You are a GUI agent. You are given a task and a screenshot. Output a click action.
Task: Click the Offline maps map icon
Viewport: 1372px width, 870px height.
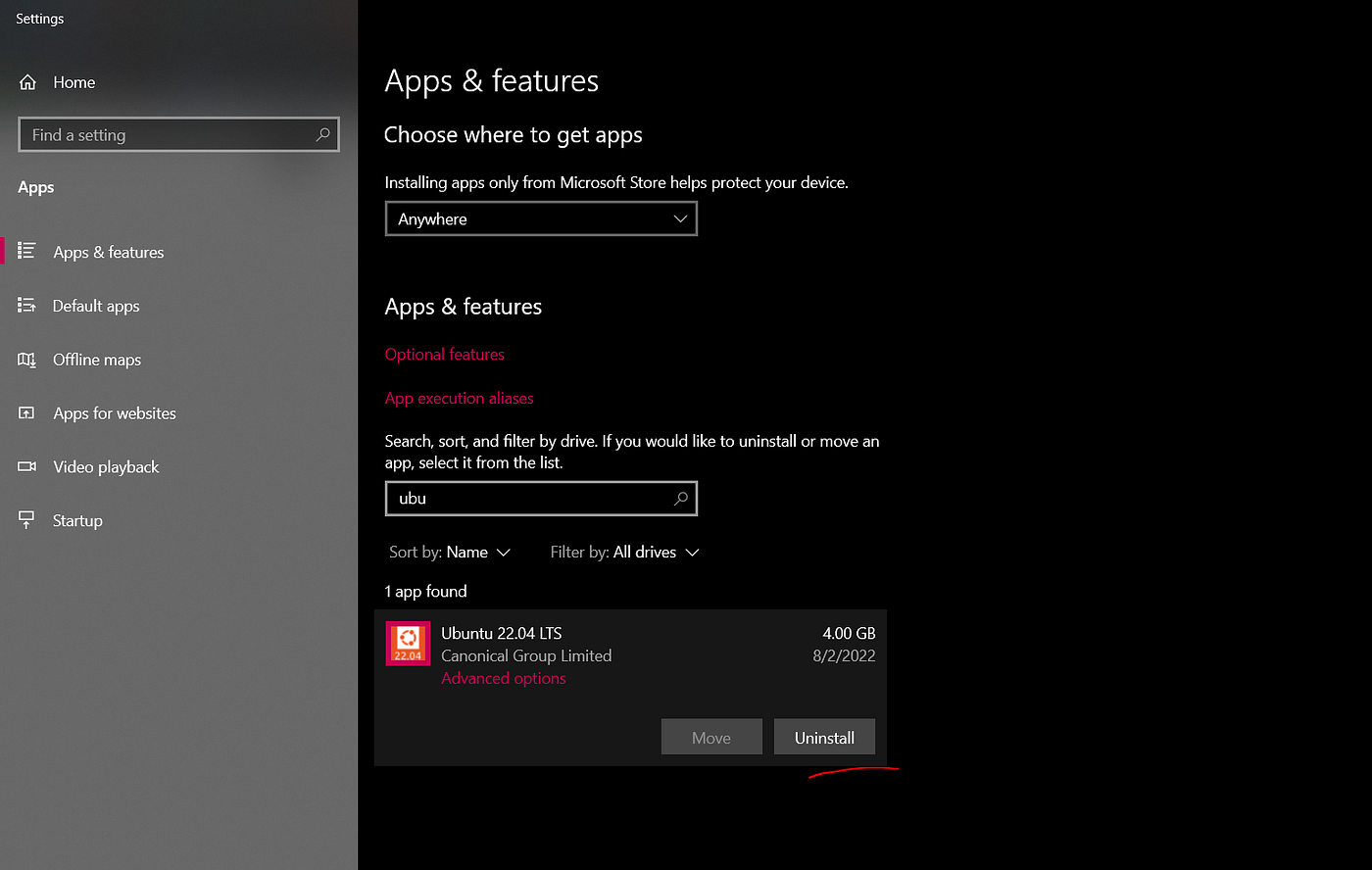(x=27, y=360)
